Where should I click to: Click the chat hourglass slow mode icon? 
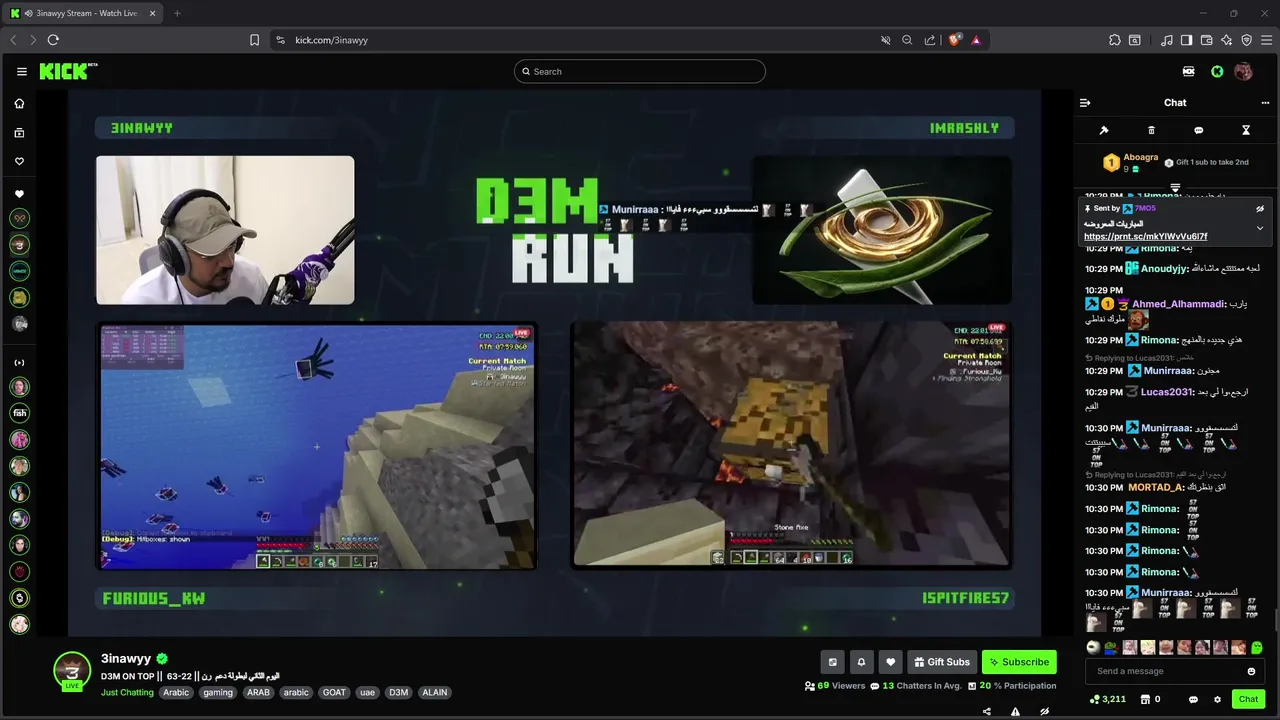pos(1246,130)
